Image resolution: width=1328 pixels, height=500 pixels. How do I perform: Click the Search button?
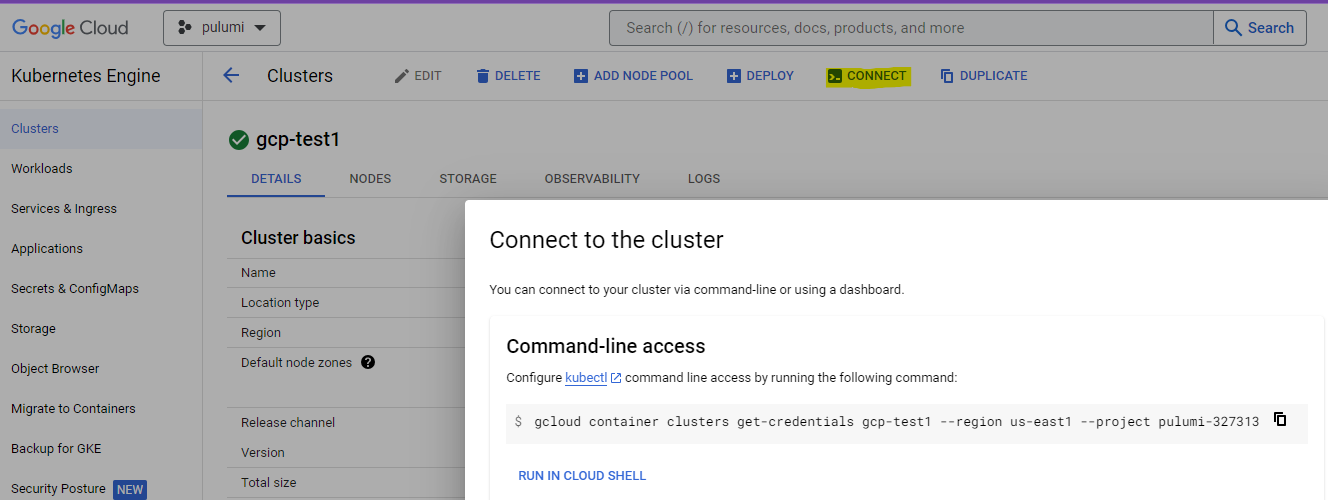coord(1260,28)
